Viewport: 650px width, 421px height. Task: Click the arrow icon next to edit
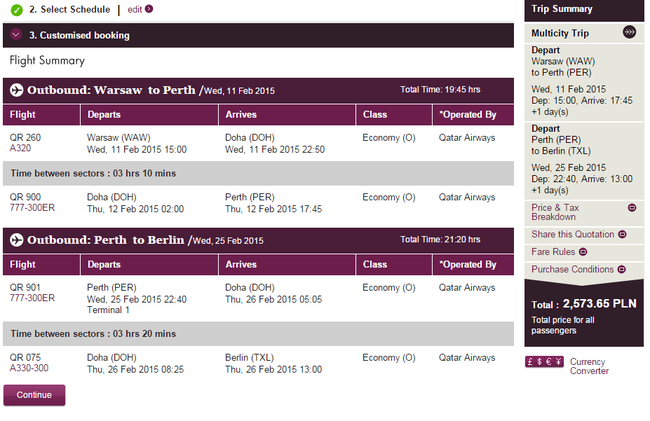(149, 9)
